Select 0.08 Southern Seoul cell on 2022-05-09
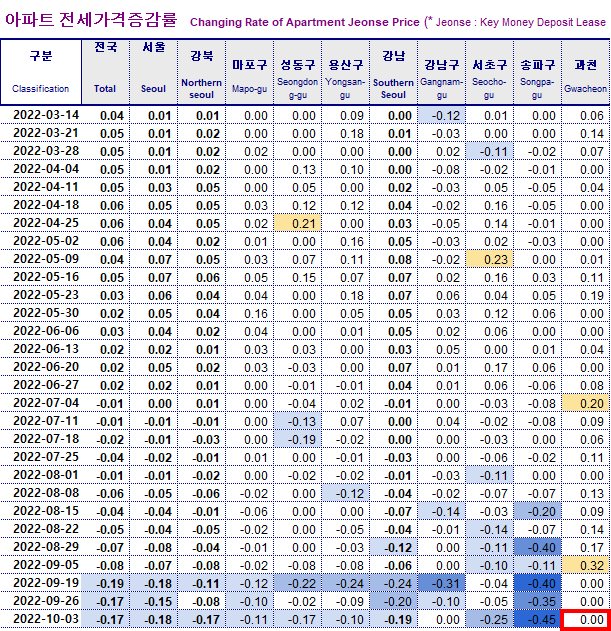The width and height of the screenshot is (611, 631). pyautogui.click(x=393, y=259)
